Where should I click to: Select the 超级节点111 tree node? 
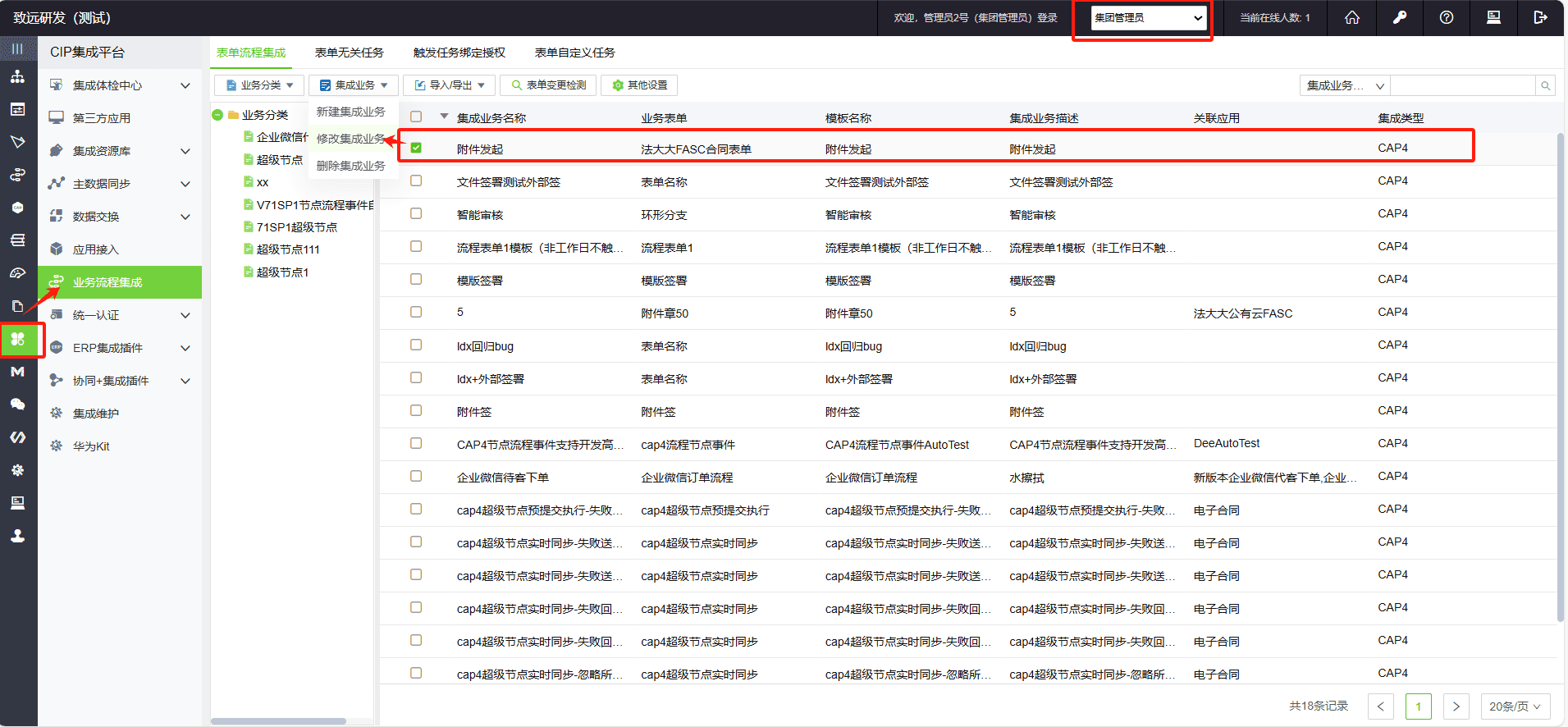point(288,249)
